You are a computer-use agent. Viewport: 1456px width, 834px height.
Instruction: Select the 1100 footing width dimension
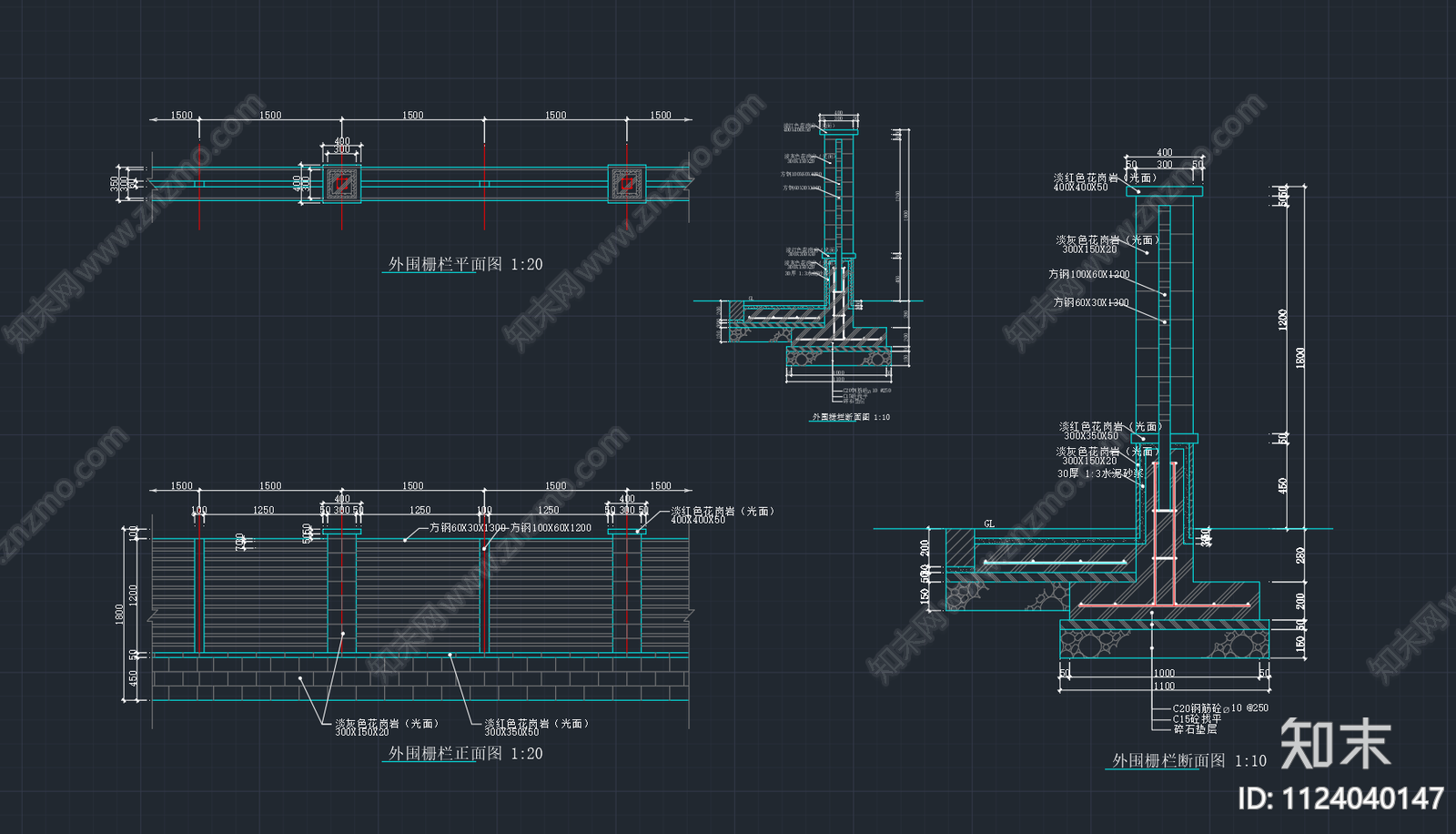[x=1165, y=686]
